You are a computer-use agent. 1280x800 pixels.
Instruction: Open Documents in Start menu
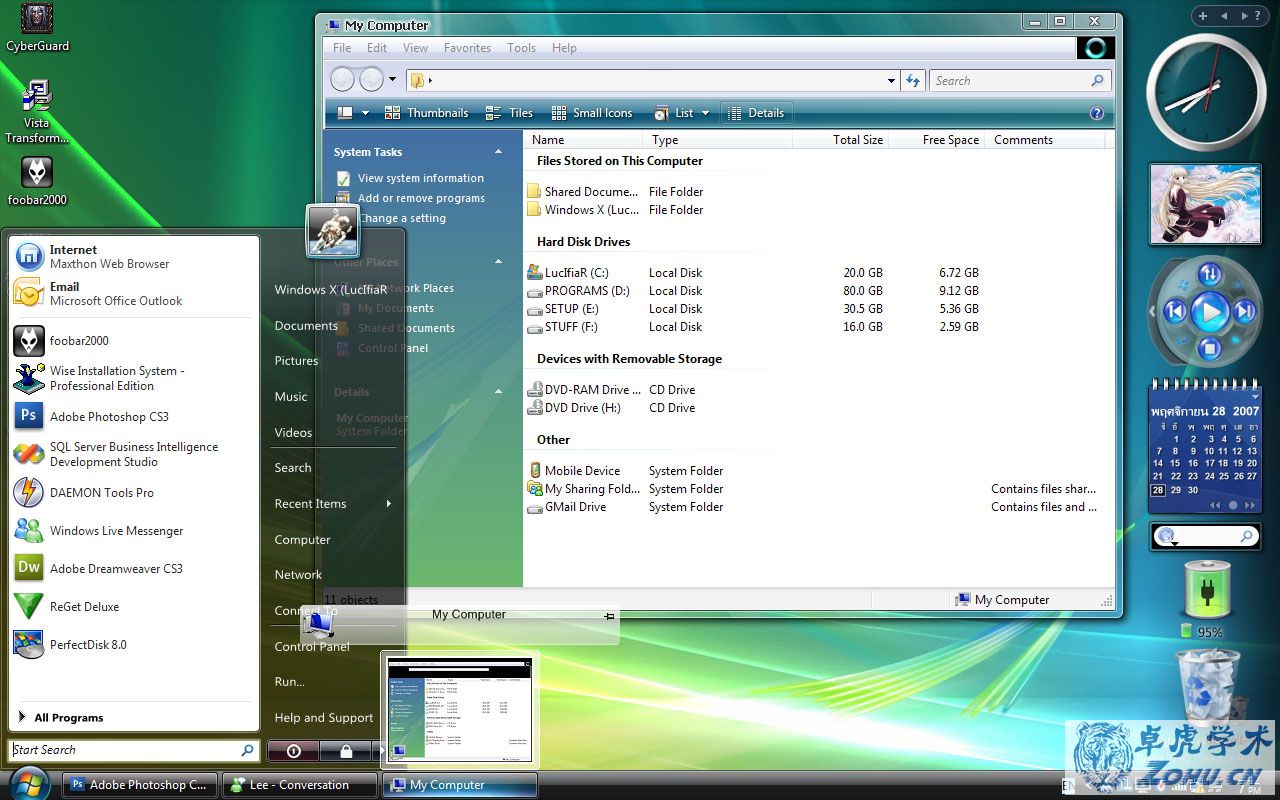306,326
